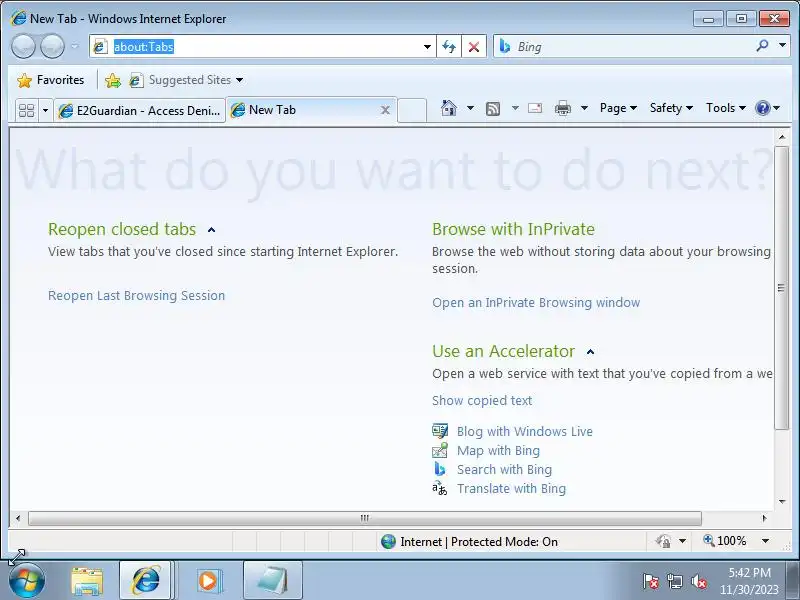Click the blank new tab button
The width and height of the screenshot is (800, 600).
click(x=412, y=110)
